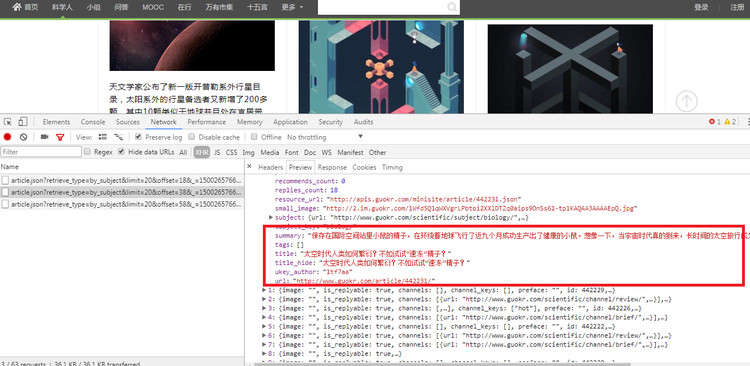
Task: Click the Mars planet article thumbnail
Action: (192, 45)
